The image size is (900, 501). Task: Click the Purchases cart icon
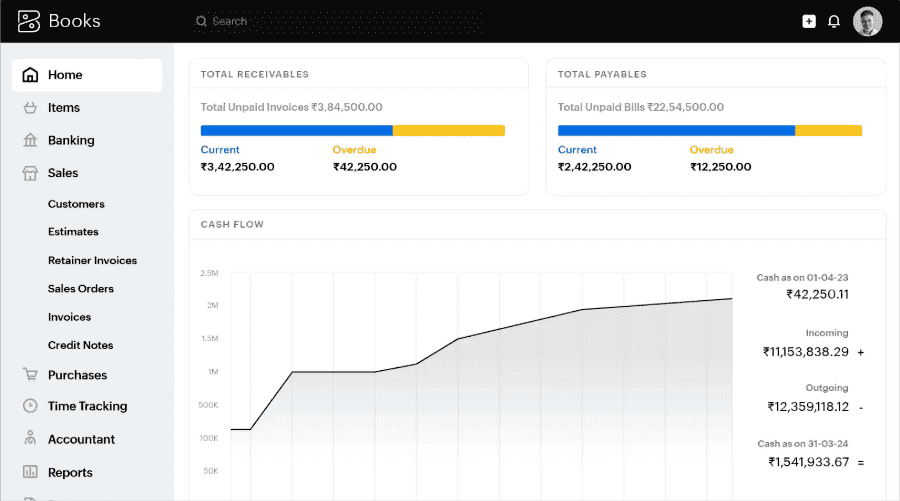tap(30, 375)
